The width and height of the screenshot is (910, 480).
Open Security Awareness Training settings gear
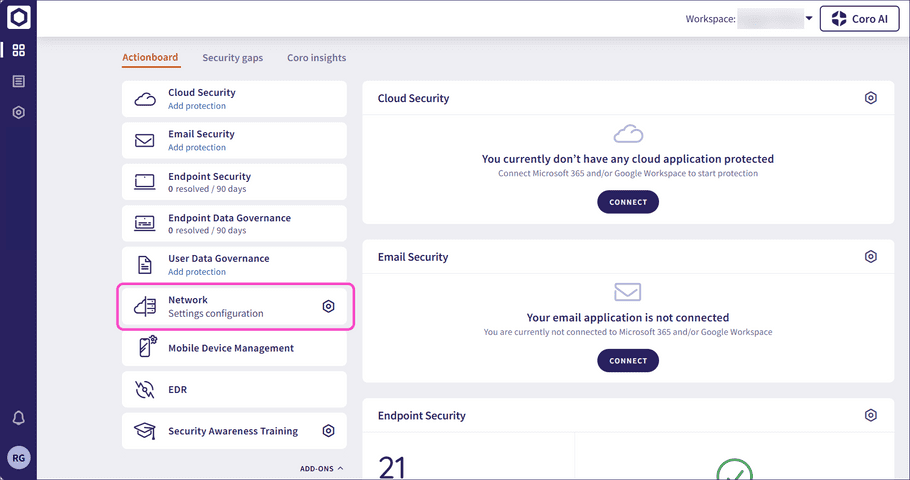tap(328, 431)
